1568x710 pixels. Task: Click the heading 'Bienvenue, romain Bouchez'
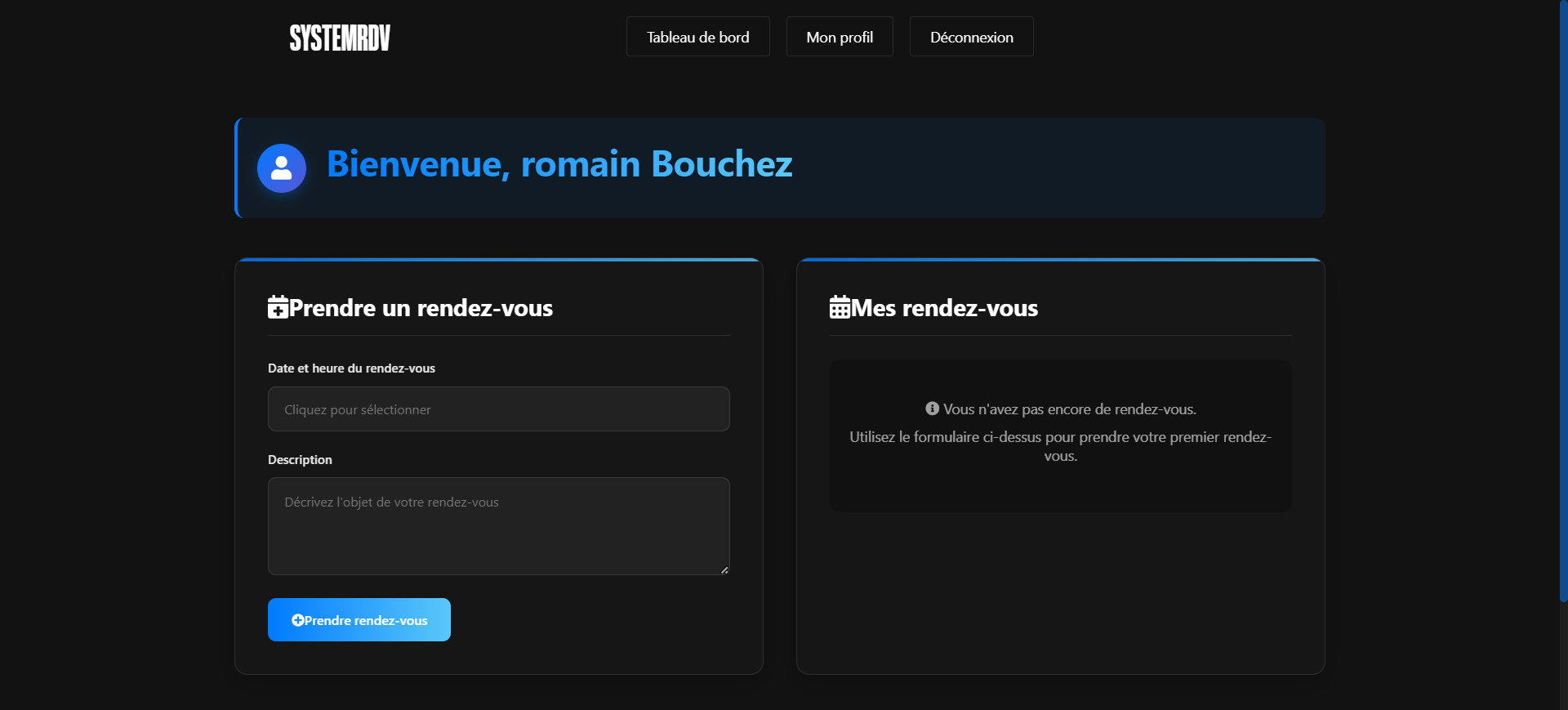559,164
